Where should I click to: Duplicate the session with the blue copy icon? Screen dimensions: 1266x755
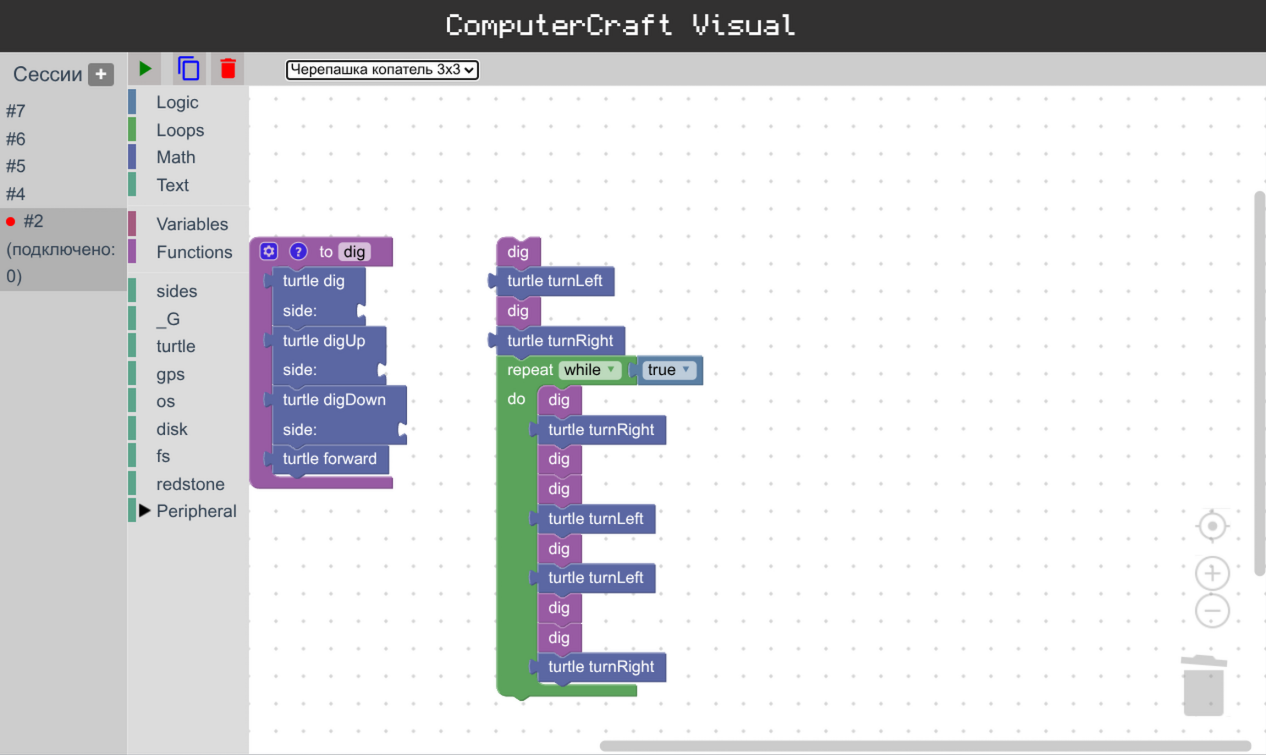188,69
